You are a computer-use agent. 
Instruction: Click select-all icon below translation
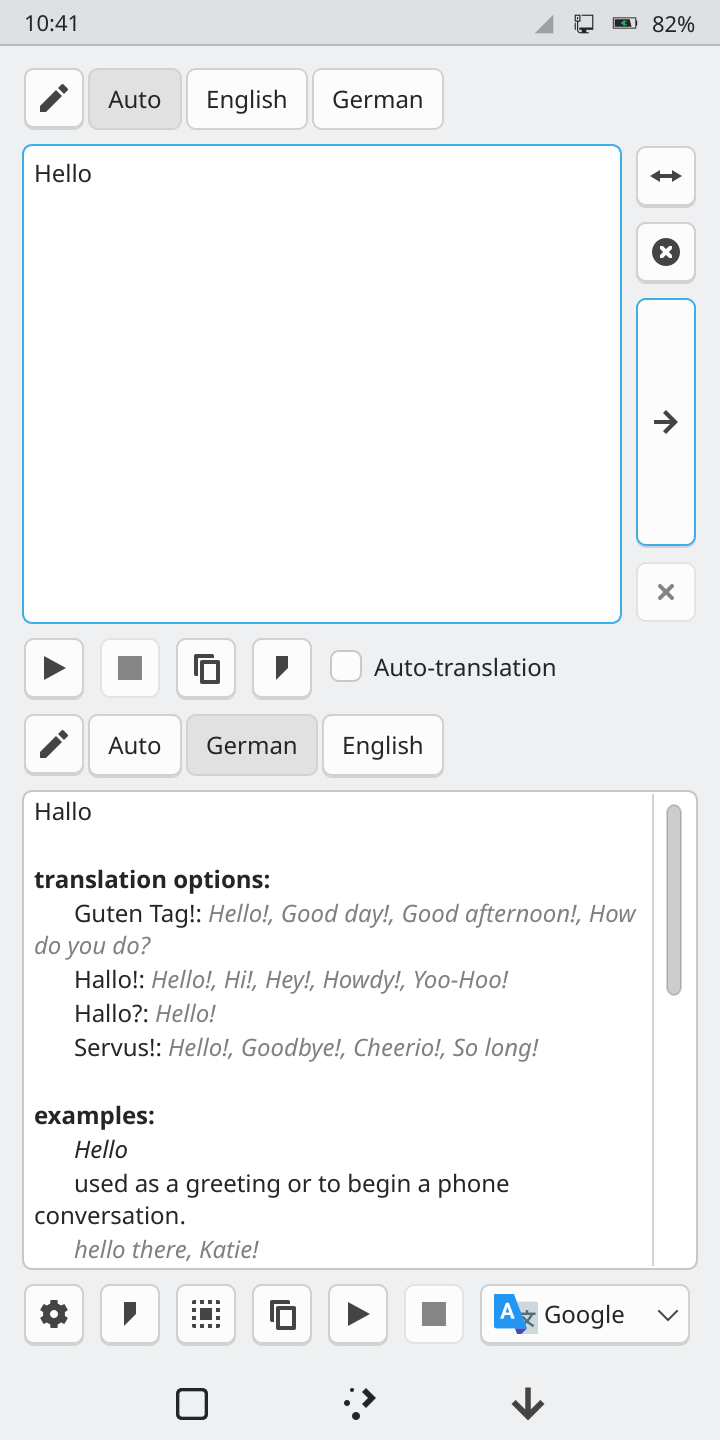(x=206, y=1314)
